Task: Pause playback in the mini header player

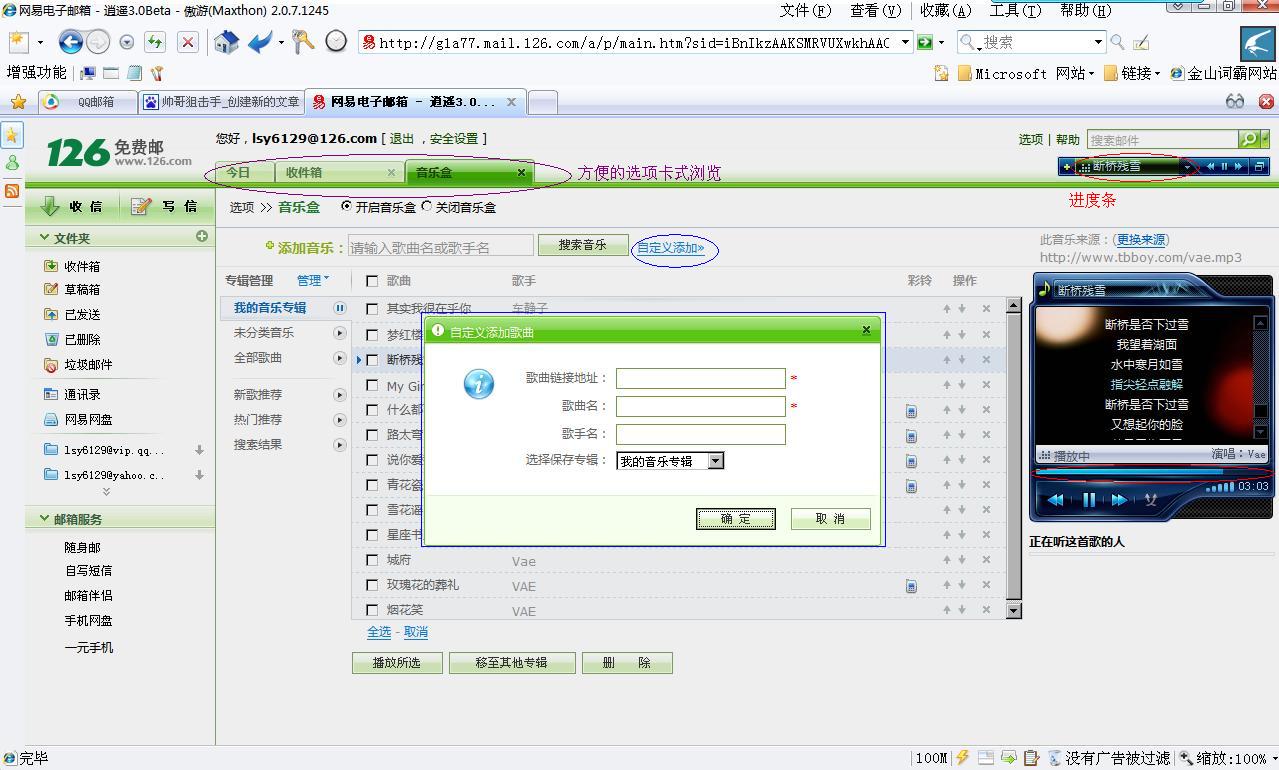Action: 1224,167
